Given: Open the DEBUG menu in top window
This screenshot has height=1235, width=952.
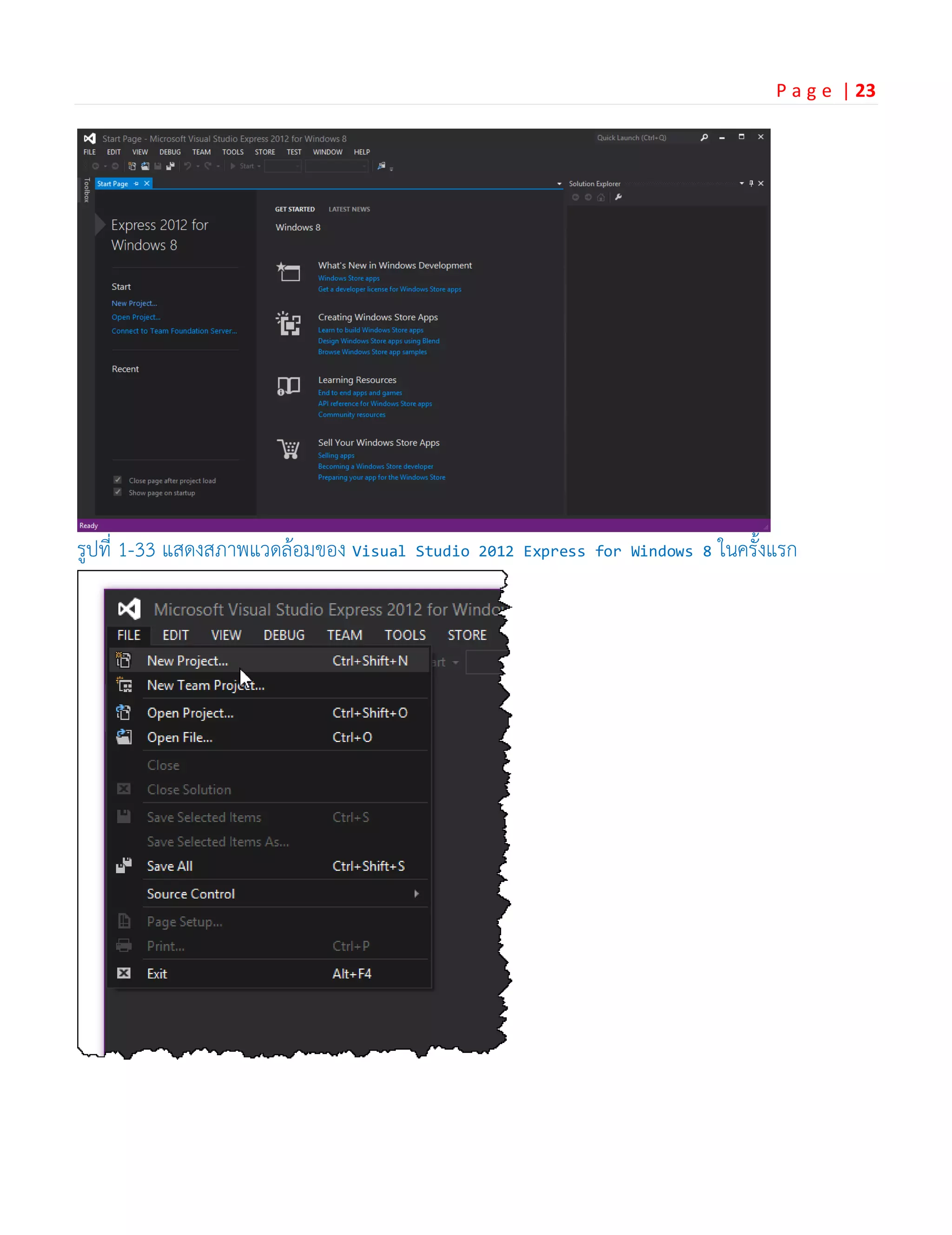Looking at the screenshot, I should pyautogui.click(x=170, y=152).
